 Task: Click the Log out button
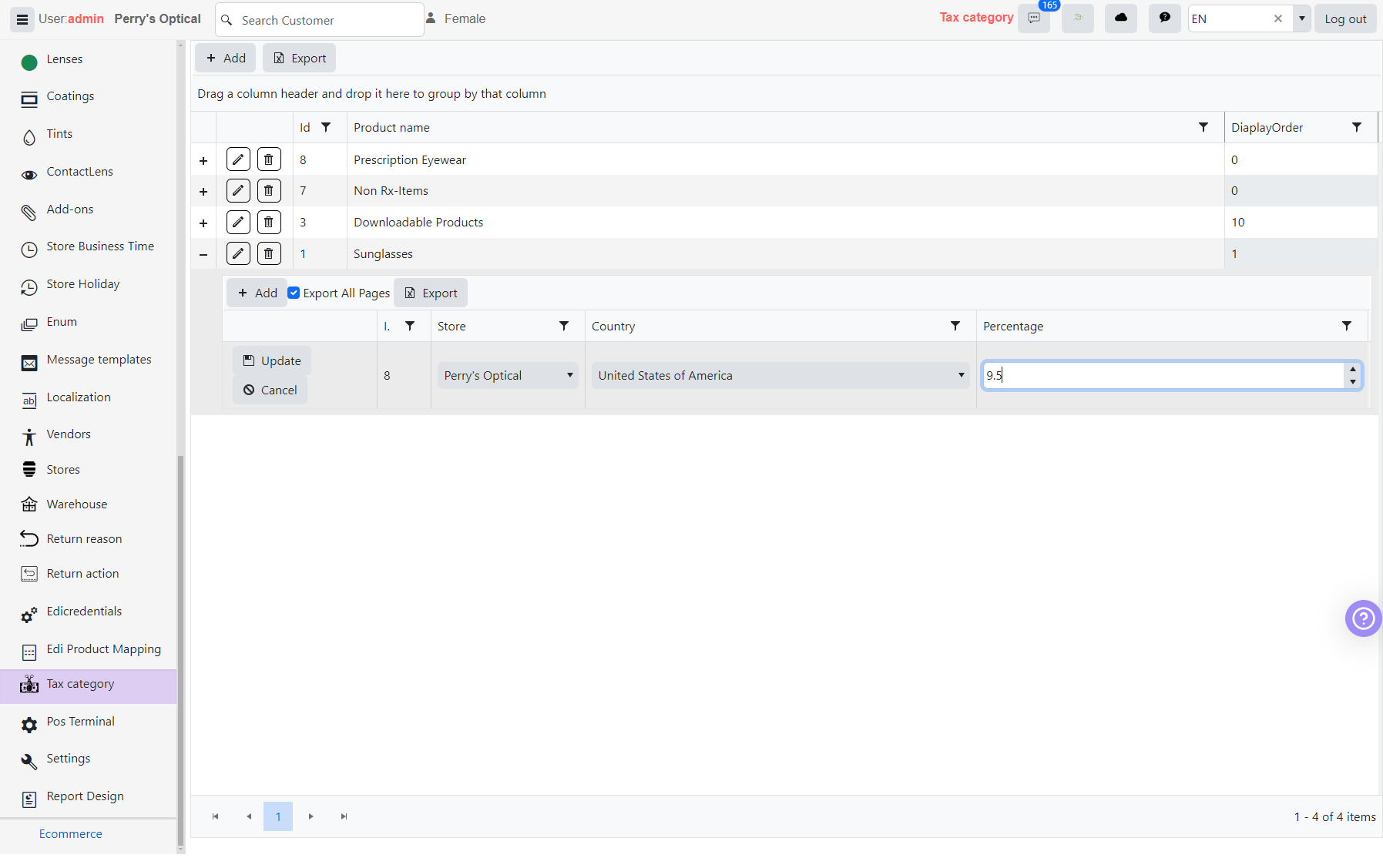coord(1345,18)
